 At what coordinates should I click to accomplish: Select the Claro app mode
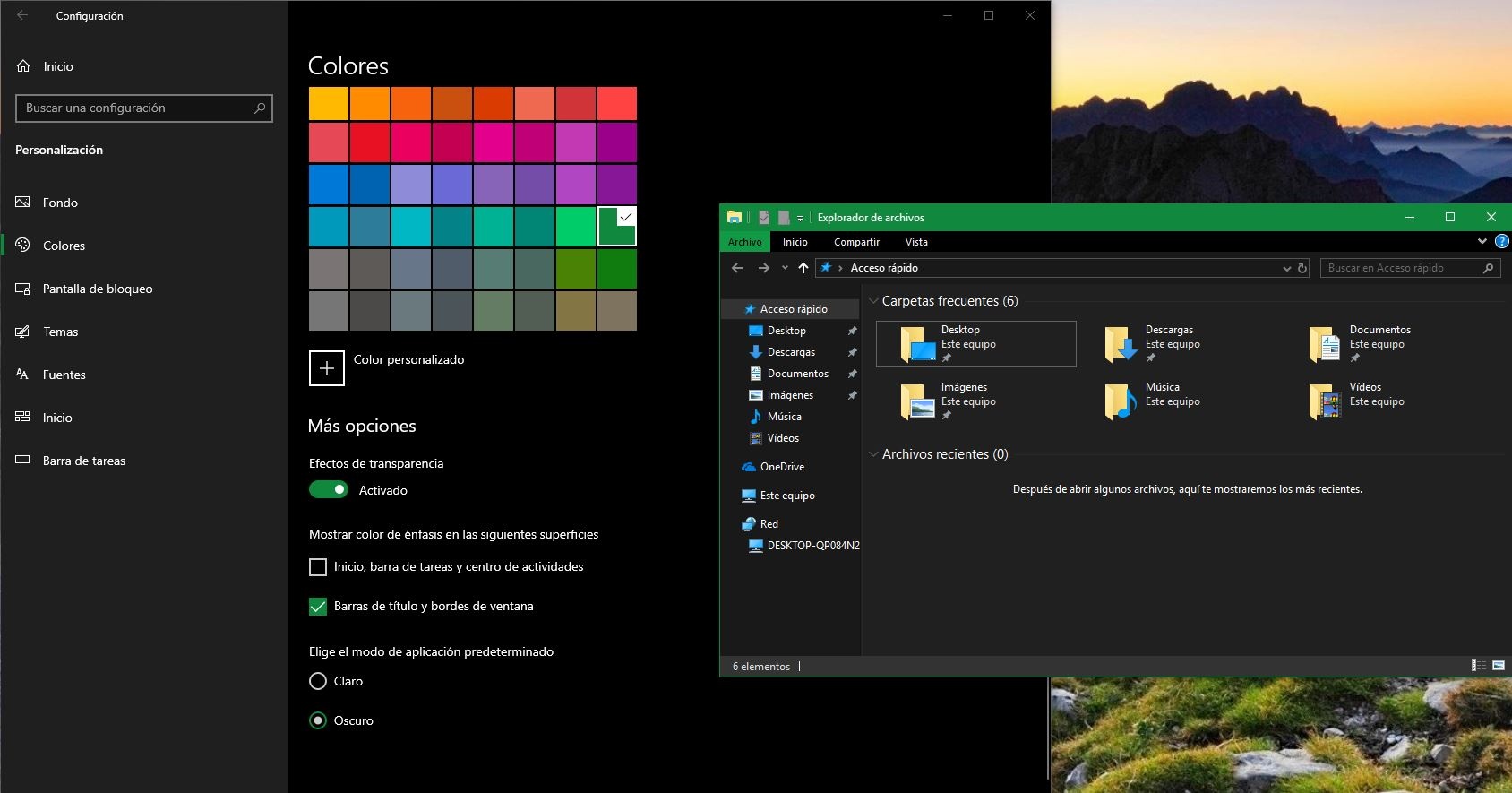(x=318, y=681)
